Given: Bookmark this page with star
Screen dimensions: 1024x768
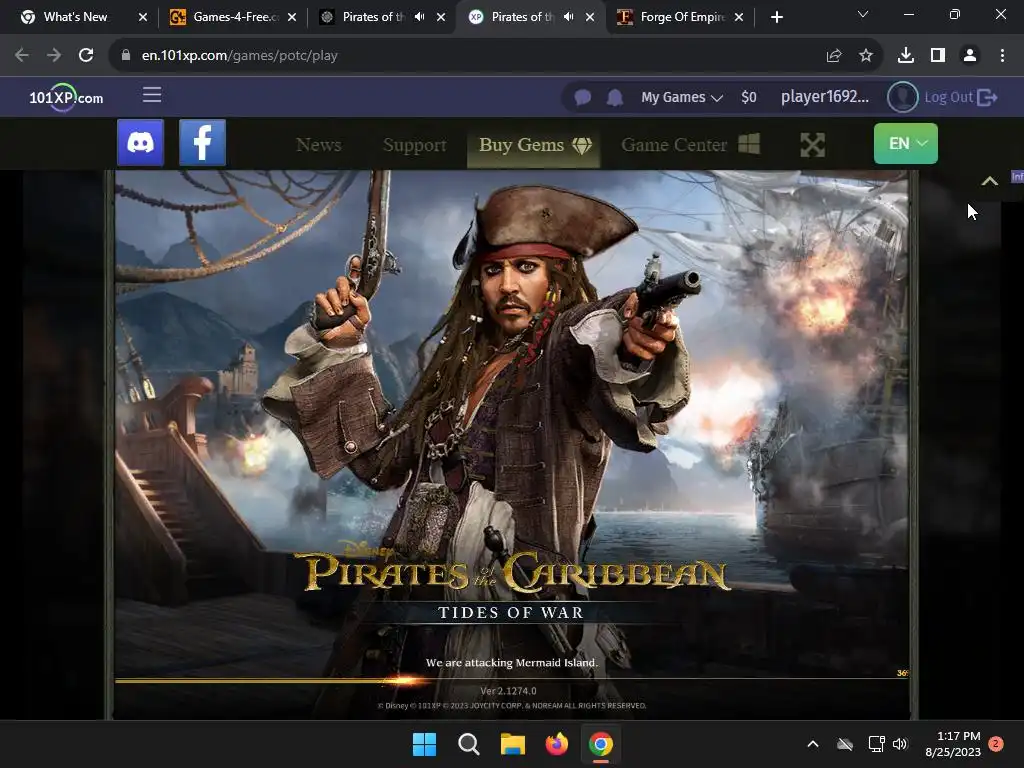Looking at the screenshot, I should pyautogui.click(x=866, y=56).
